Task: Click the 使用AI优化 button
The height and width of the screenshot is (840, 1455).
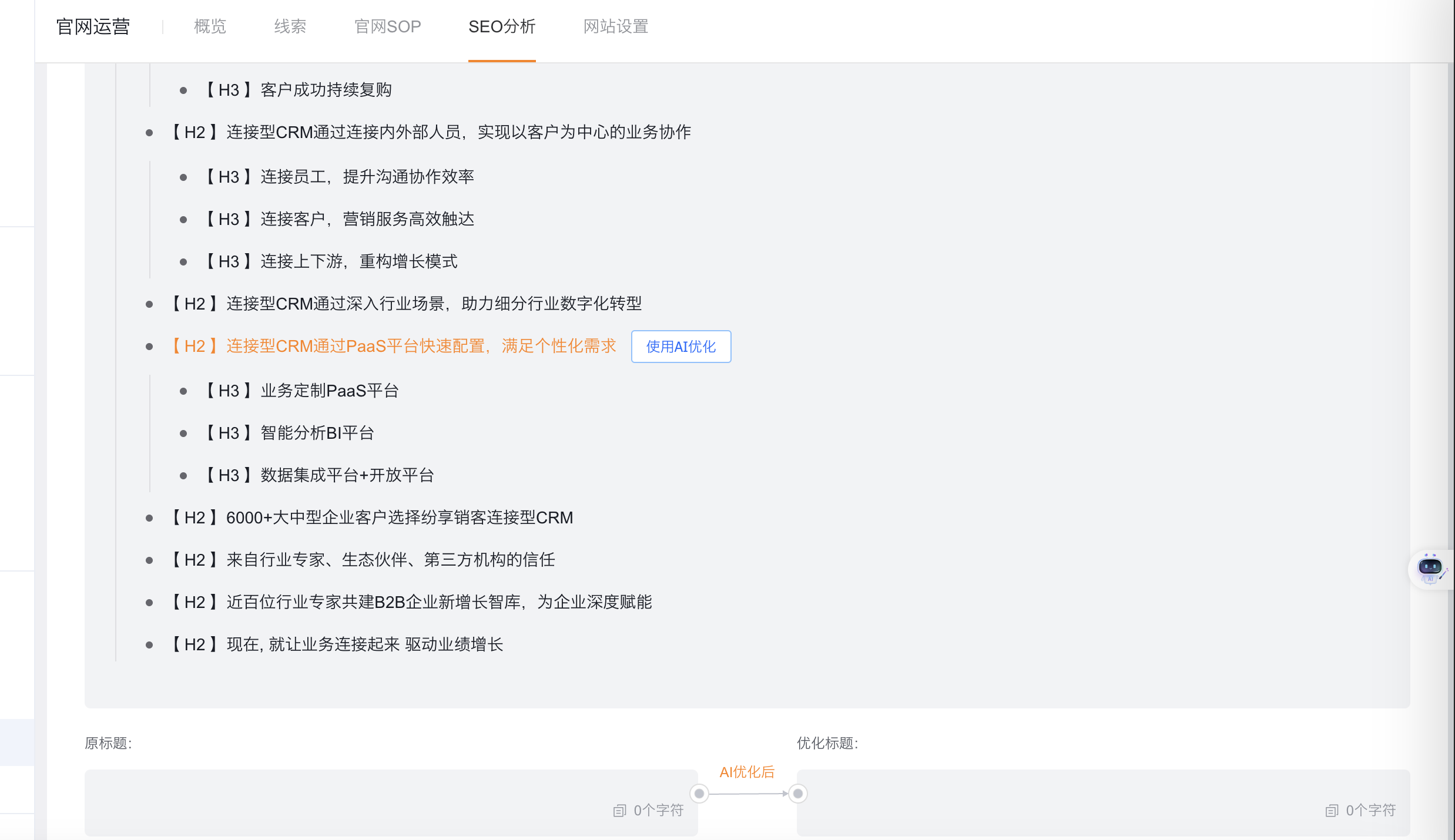Action: click(681, 347)
